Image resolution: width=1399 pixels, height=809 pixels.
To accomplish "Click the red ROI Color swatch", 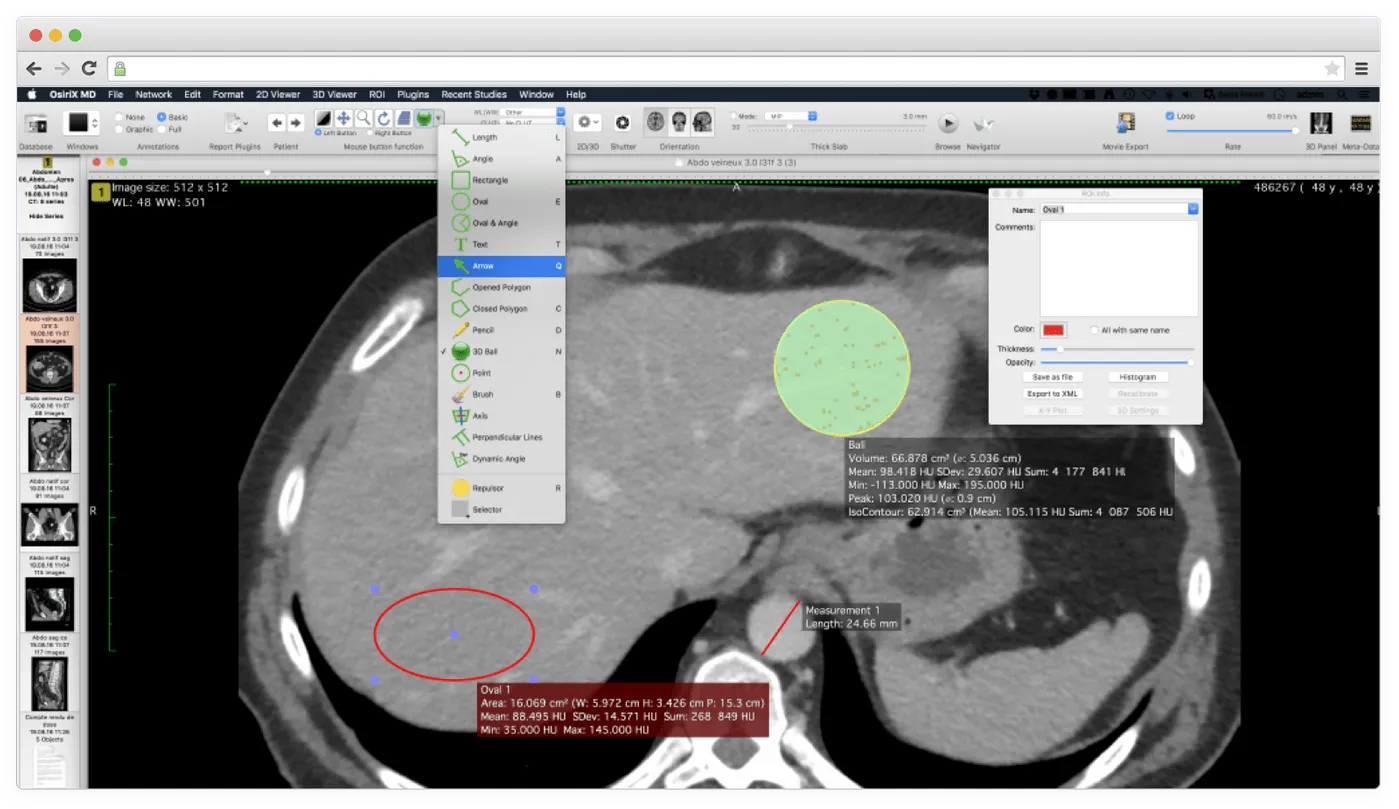I will pos(1054,330).
